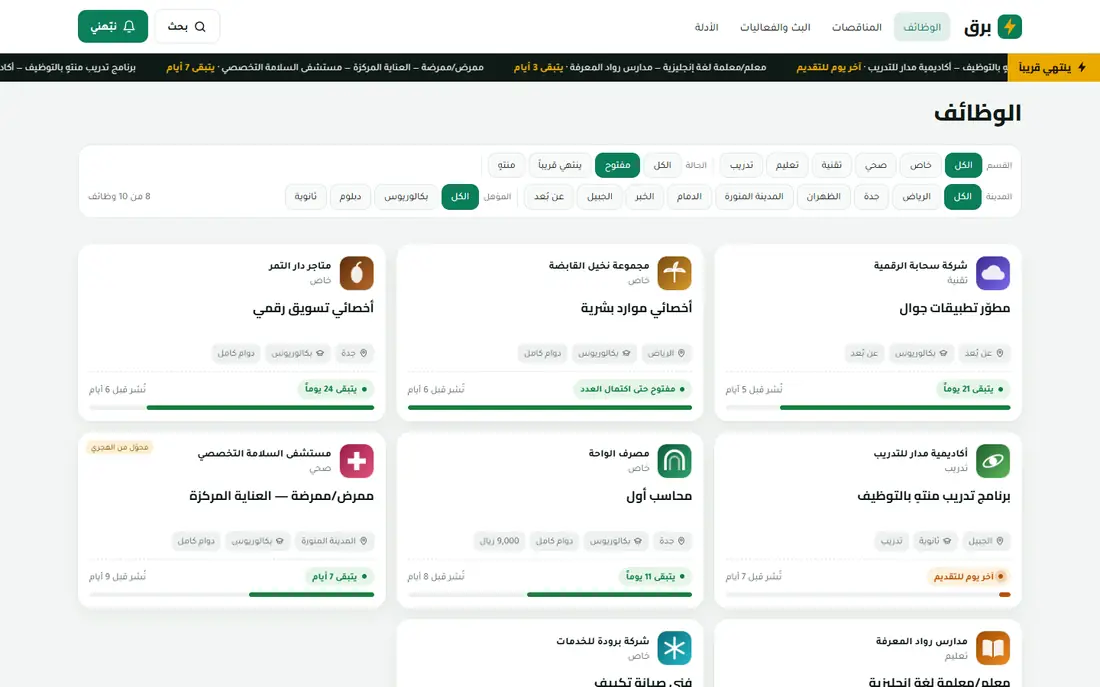This screenshot has height=687, width=1100.
Task: Open الوظائف nav tab
Action: [x=922, y=27]
